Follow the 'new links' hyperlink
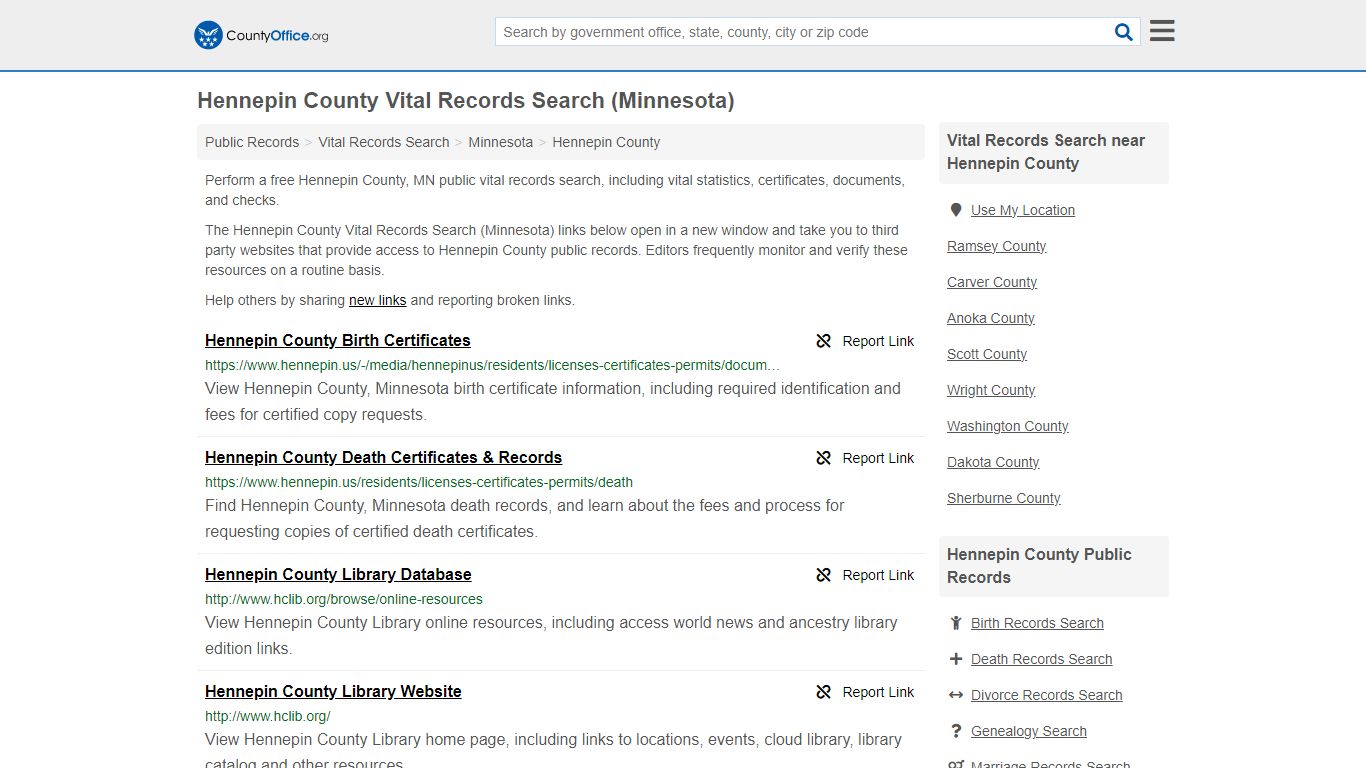 [x=377, y=300]
